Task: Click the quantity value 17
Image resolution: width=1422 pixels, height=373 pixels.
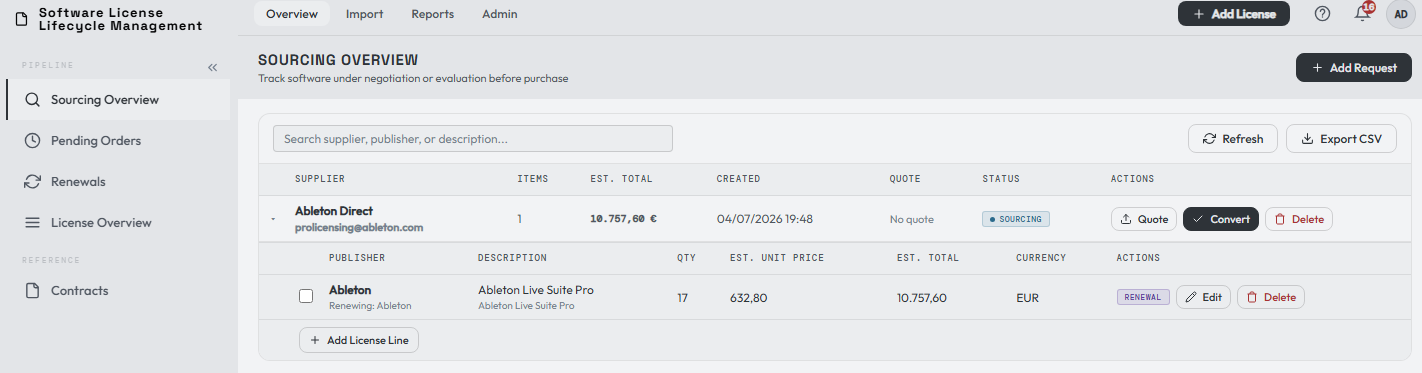Action: click(682, 297)
